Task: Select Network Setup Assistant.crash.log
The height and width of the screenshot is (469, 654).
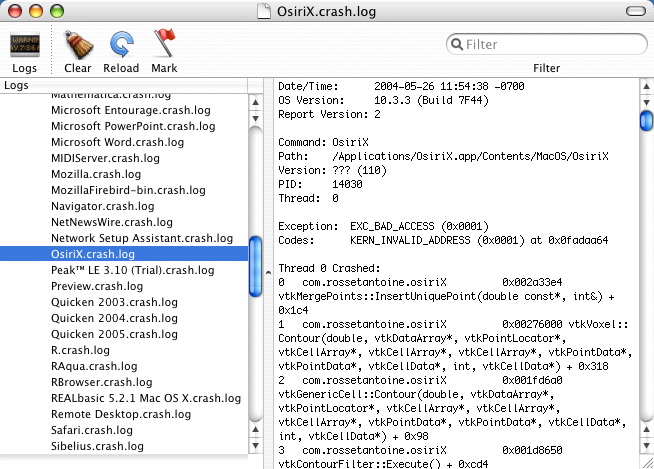Action: click(x=142, y=238)
